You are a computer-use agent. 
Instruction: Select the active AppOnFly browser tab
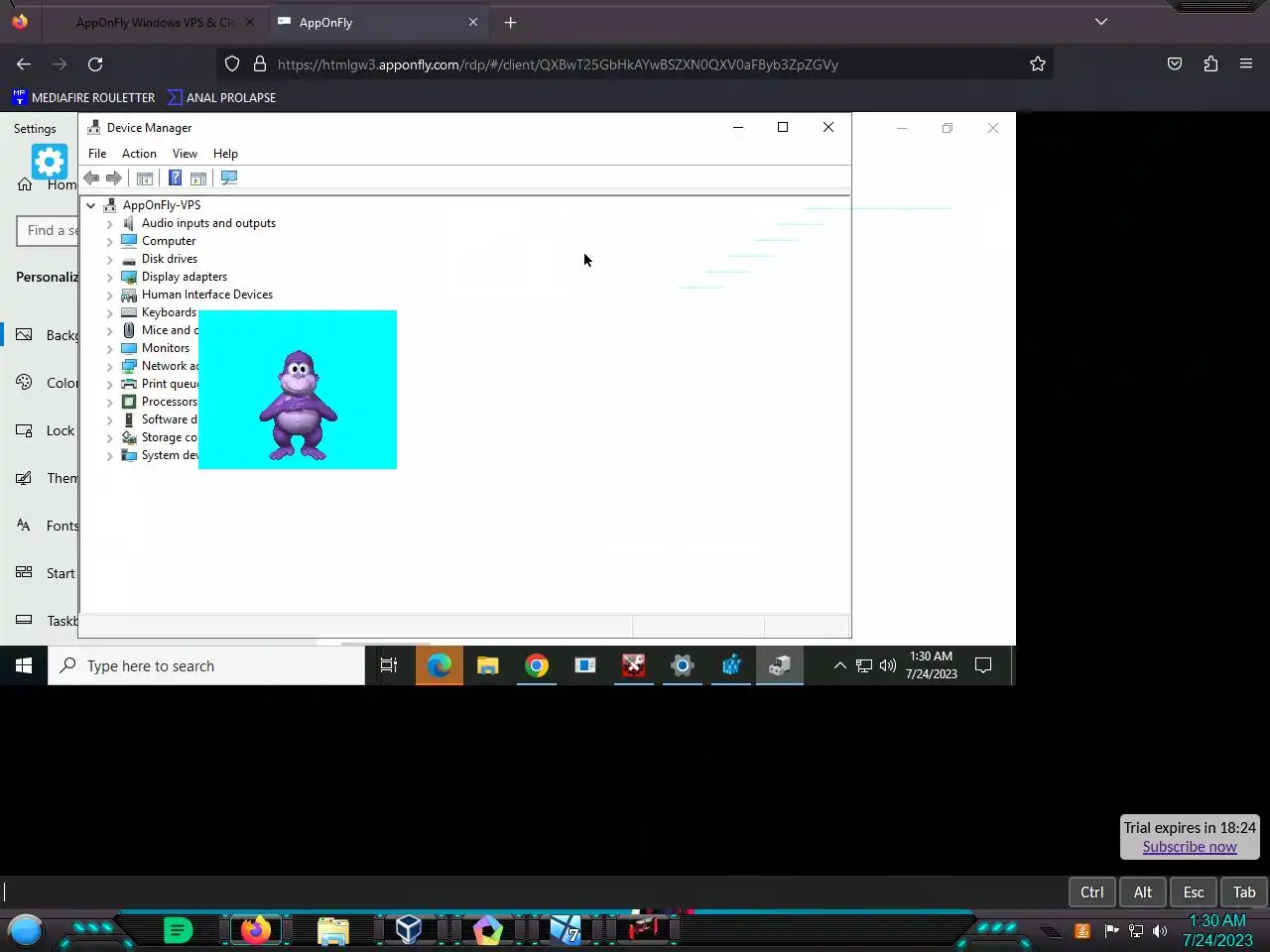pos(377,22)
